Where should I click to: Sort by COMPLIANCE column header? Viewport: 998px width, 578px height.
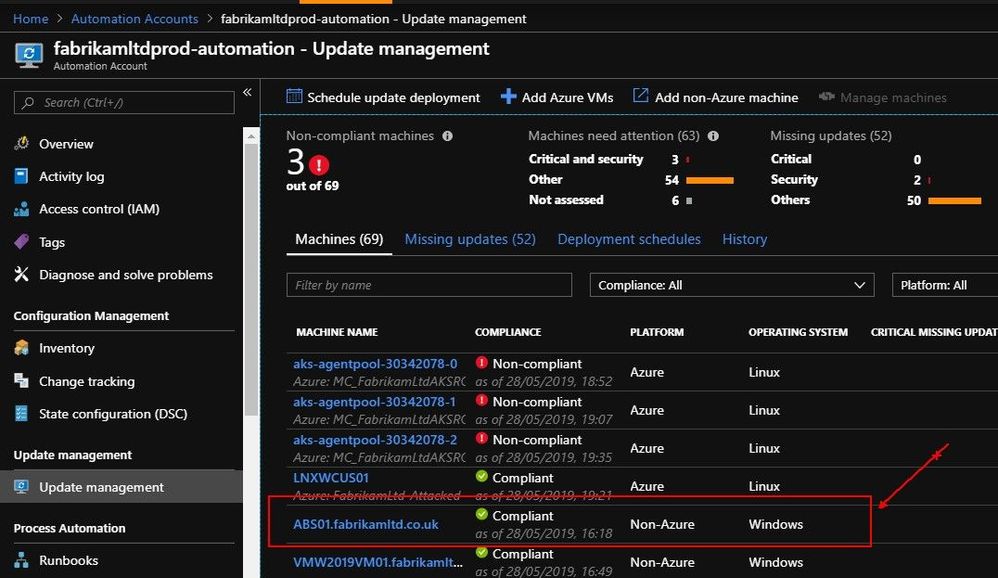point(508,332)
